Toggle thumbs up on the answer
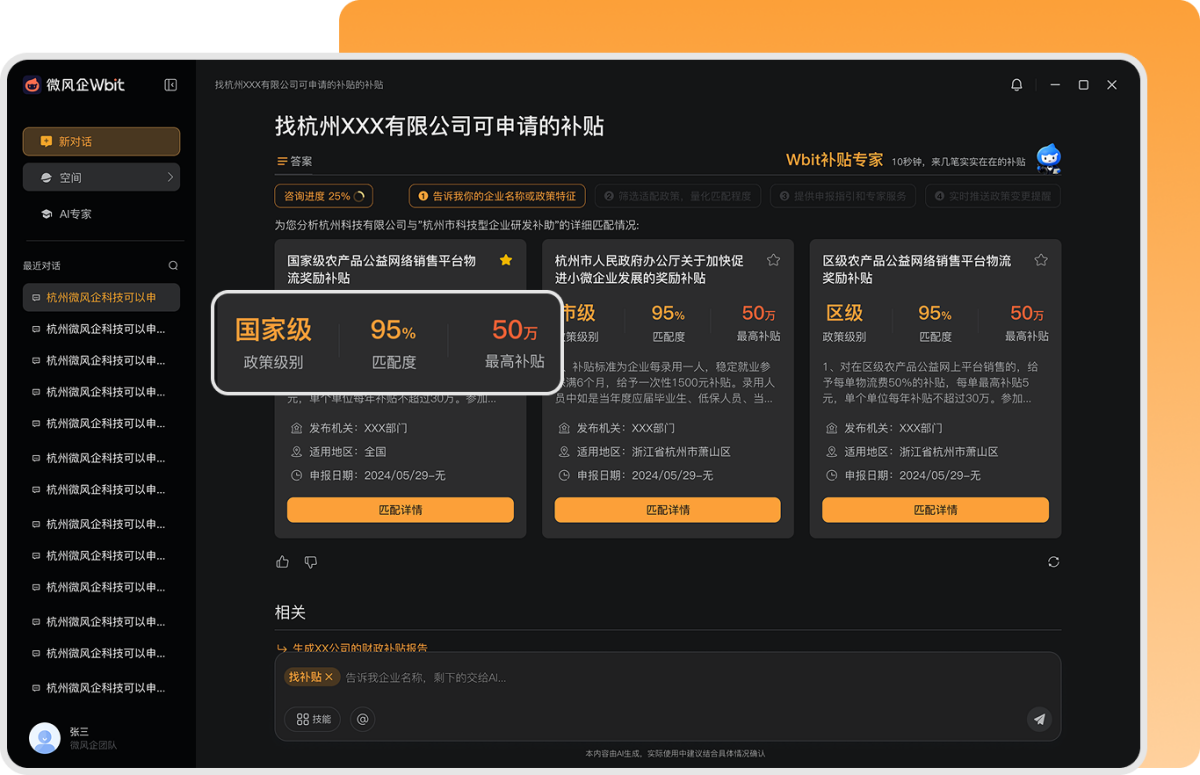The width and height of the screenshot is (1200, 775). (x=281, y=561)
